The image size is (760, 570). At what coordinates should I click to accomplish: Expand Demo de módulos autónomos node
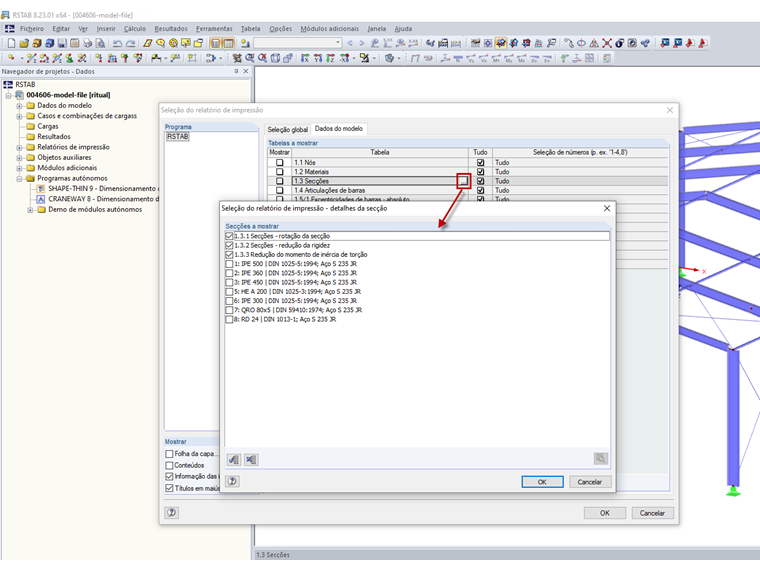(30, 210)
